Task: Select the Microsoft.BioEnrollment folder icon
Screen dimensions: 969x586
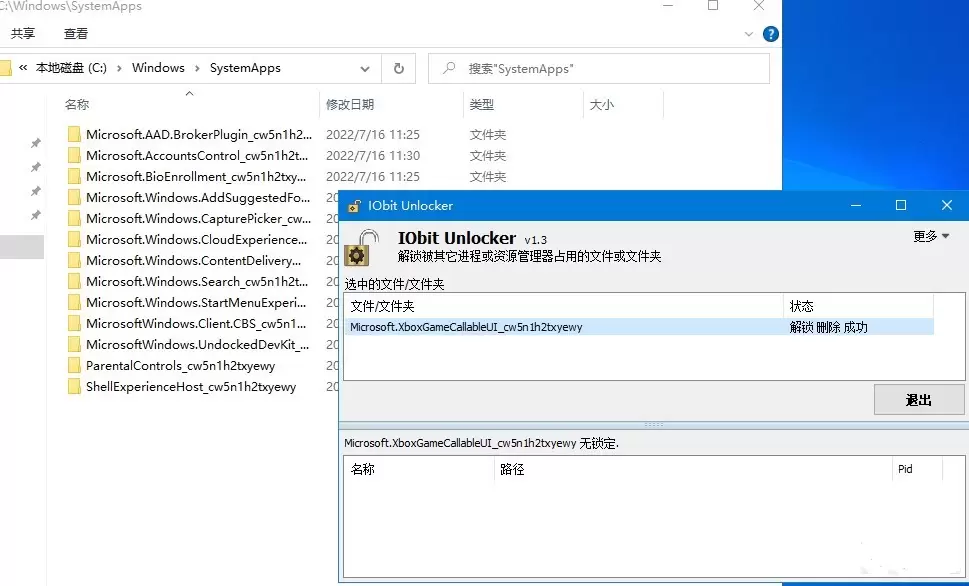Action: coord(74,177)
